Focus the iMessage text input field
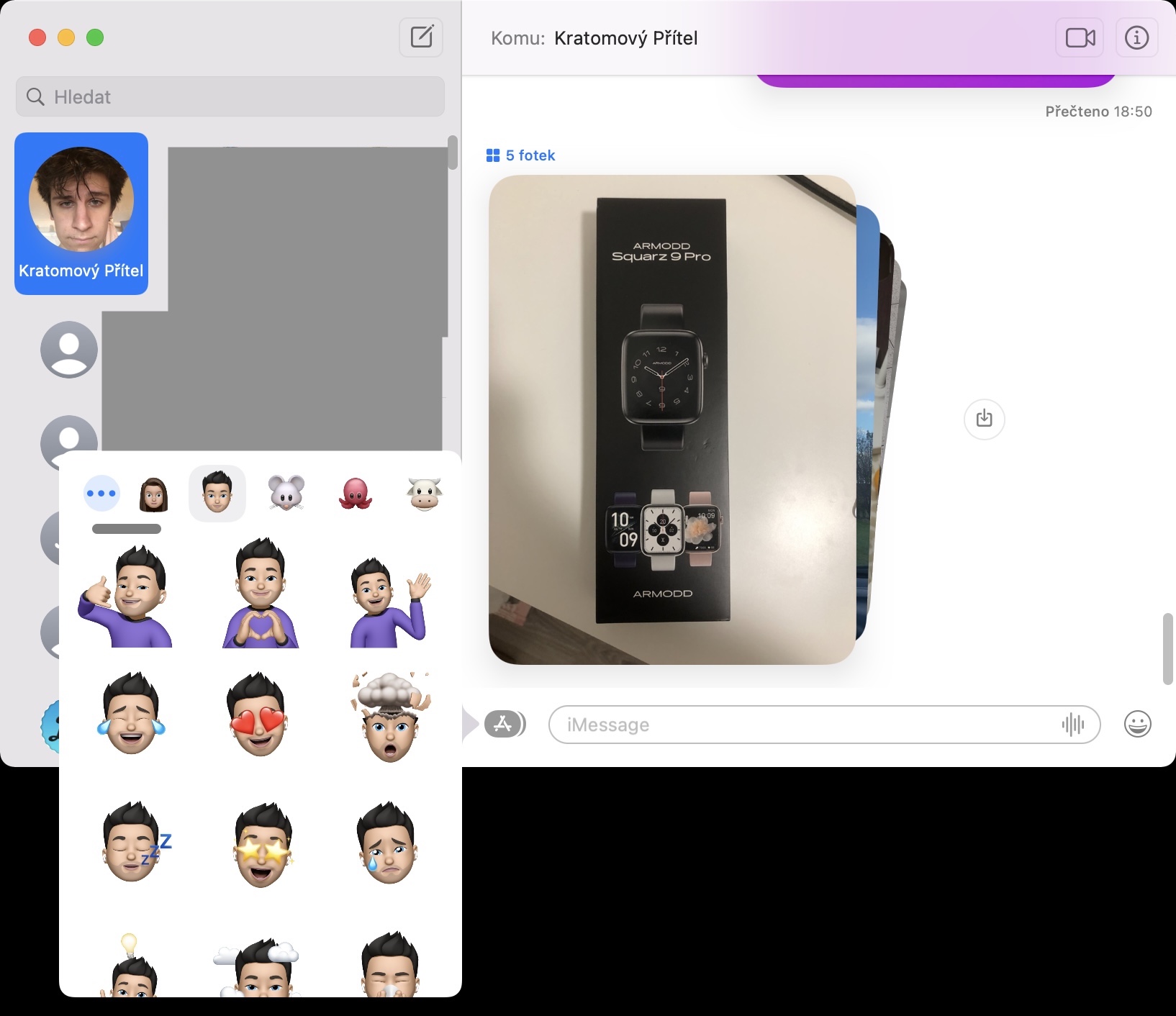The height and width of the screenshot is (1016, 1176). click(824, 725)
